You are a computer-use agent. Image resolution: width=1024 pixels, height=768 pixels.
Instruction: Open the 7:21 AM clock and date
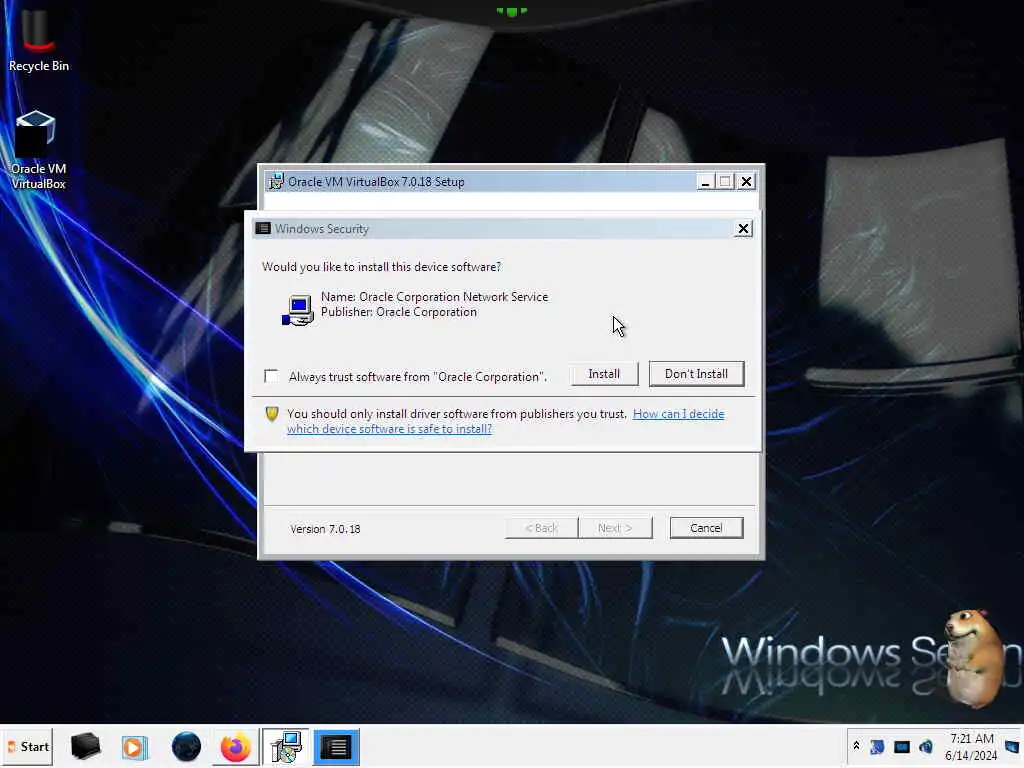pyautogui.click(x=972, y=747)
